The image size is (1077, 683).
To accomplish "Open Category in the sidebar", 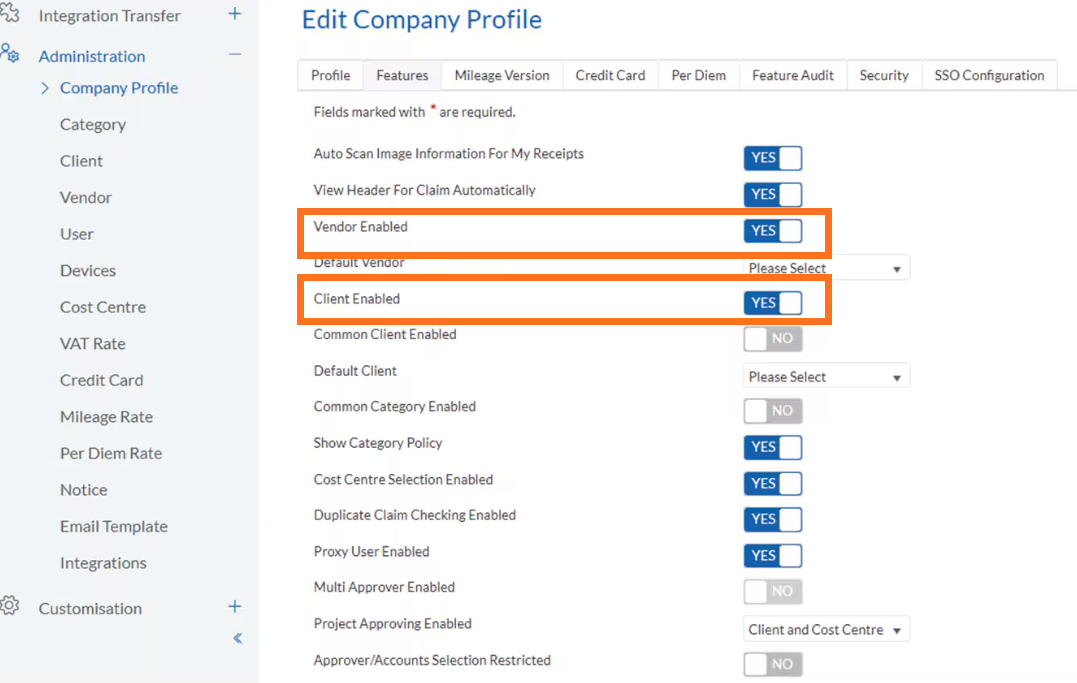I will tap(93, 125).
